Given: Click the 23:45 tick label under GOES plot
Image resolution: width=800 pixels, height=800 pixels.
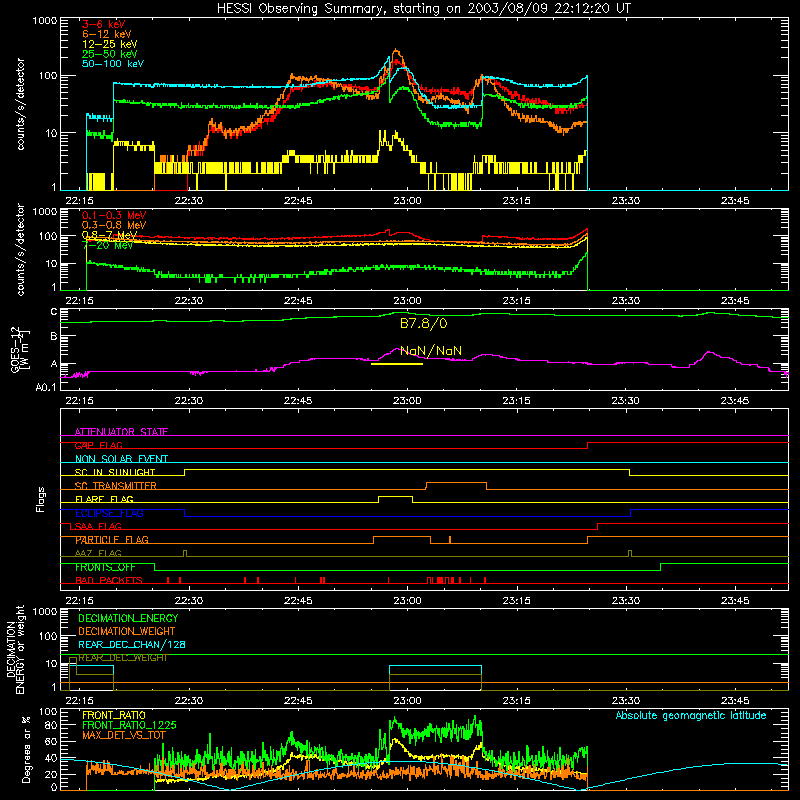Looking at the screenshot, I should [735, 401].
